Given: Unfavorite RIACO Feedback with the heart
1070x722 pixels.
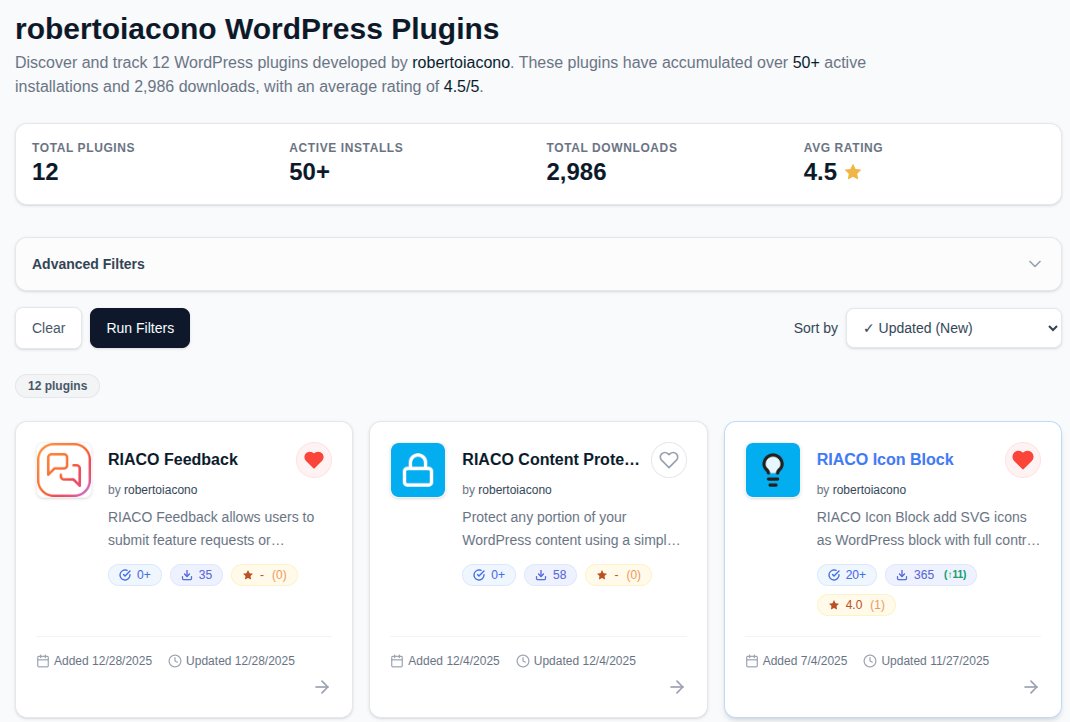Looking at the screenshot, I should [314, 460].
